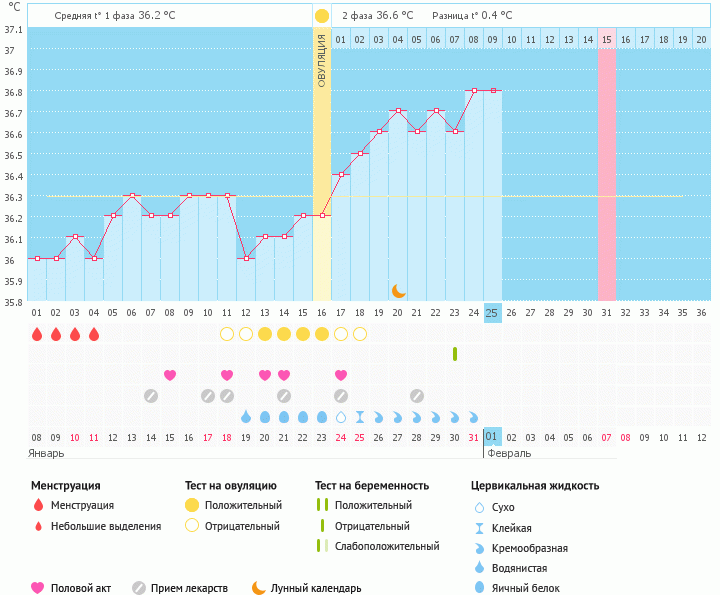Screen dimensions: 720x595
Task: Click the positive ovulation test on day 13
Action: [265, 334]
